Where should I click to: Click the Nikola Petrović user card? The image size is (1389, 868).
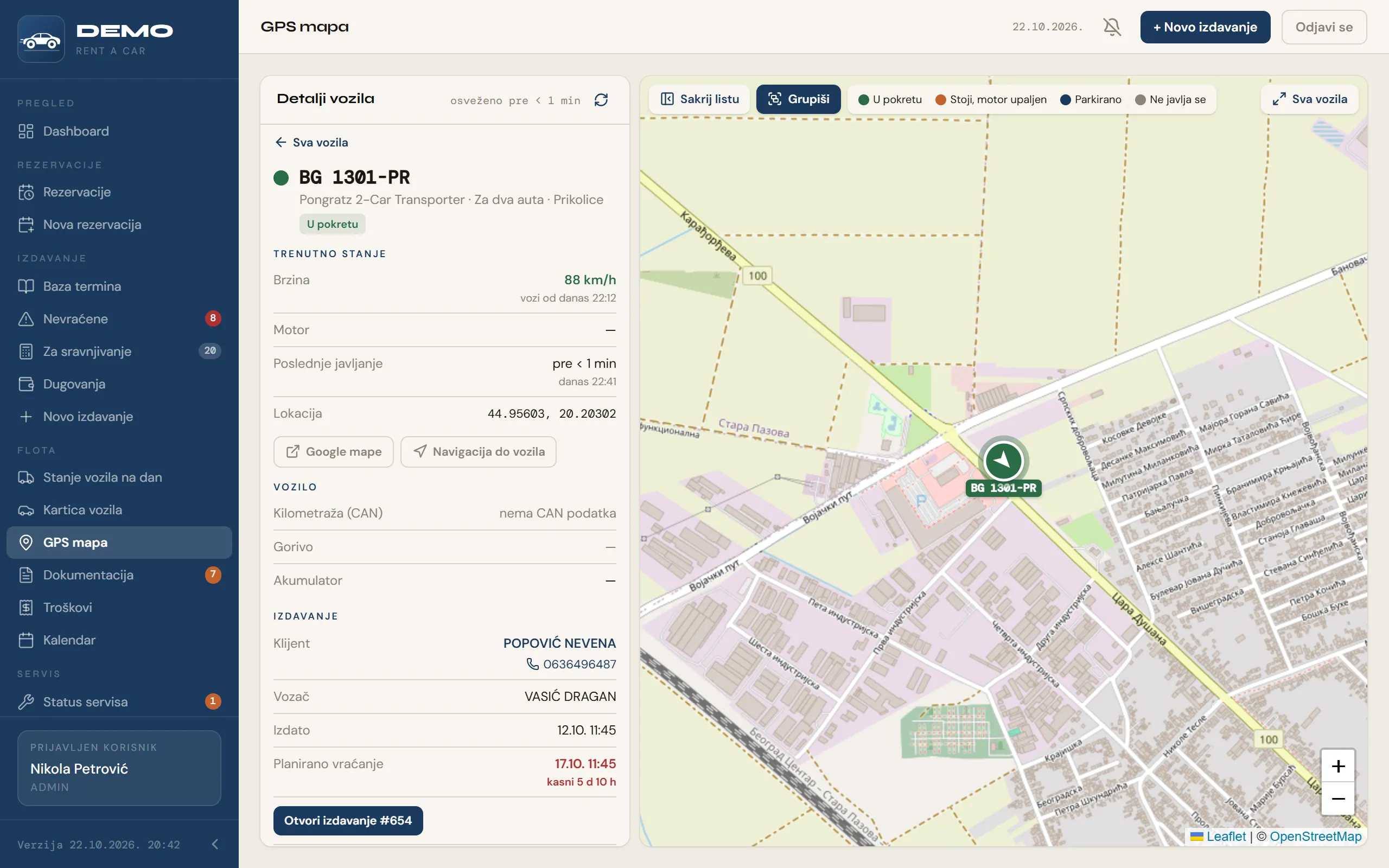pyautogui.click(x=119, y=768)
